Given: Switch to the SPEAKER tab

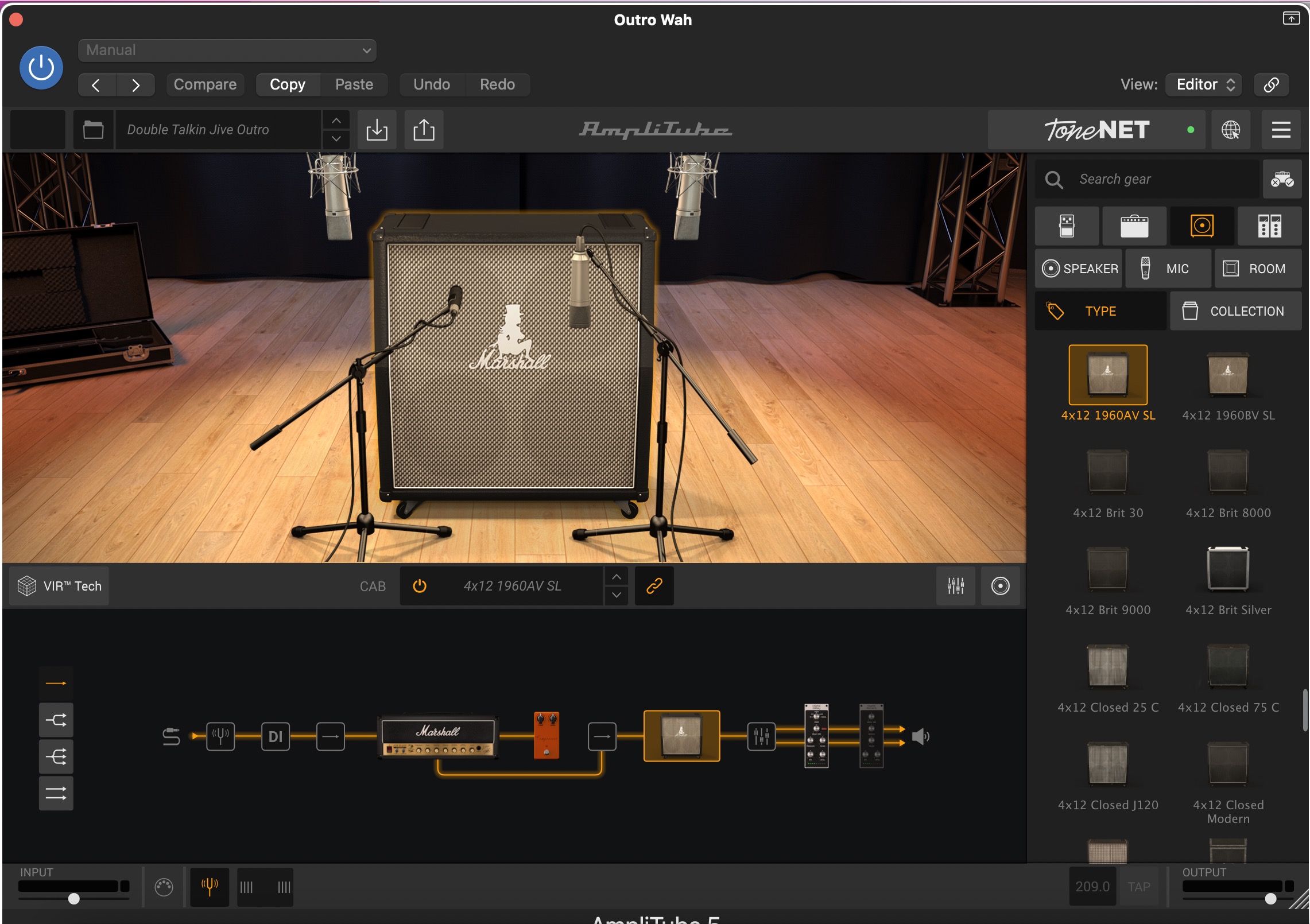Looking at the screenshot, I should (1079, 269).
